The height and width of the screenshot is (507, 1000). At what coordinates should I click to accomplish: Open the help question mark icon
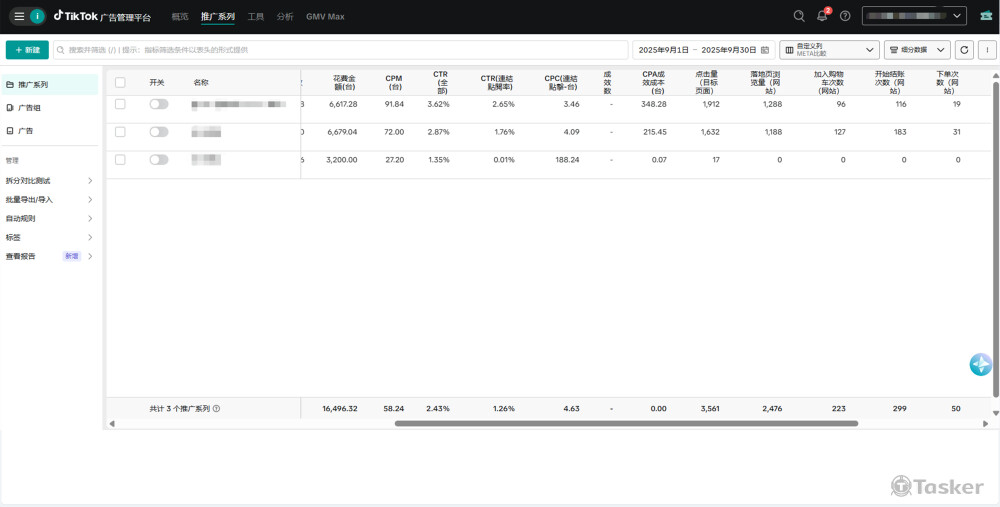tap(845, 16)
